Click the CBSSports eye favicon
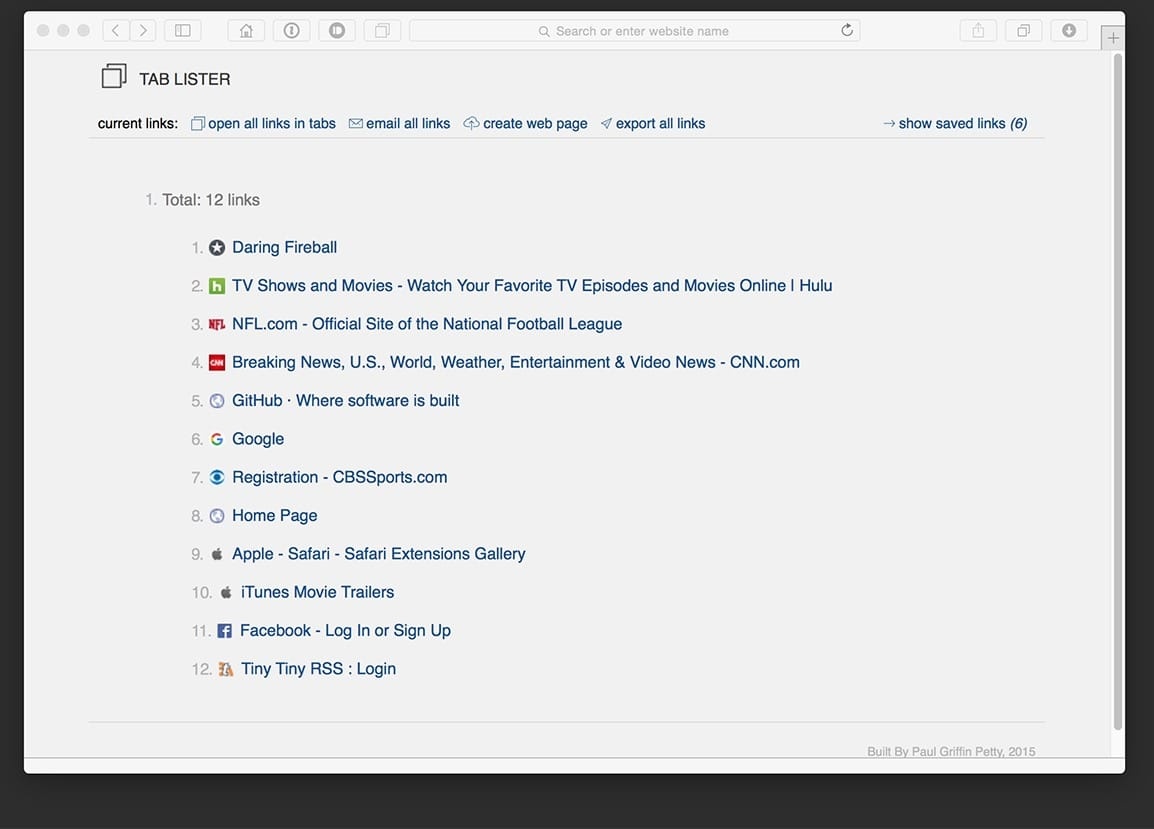The height and width of the screenshot is (829, 1154). (216, 477)
